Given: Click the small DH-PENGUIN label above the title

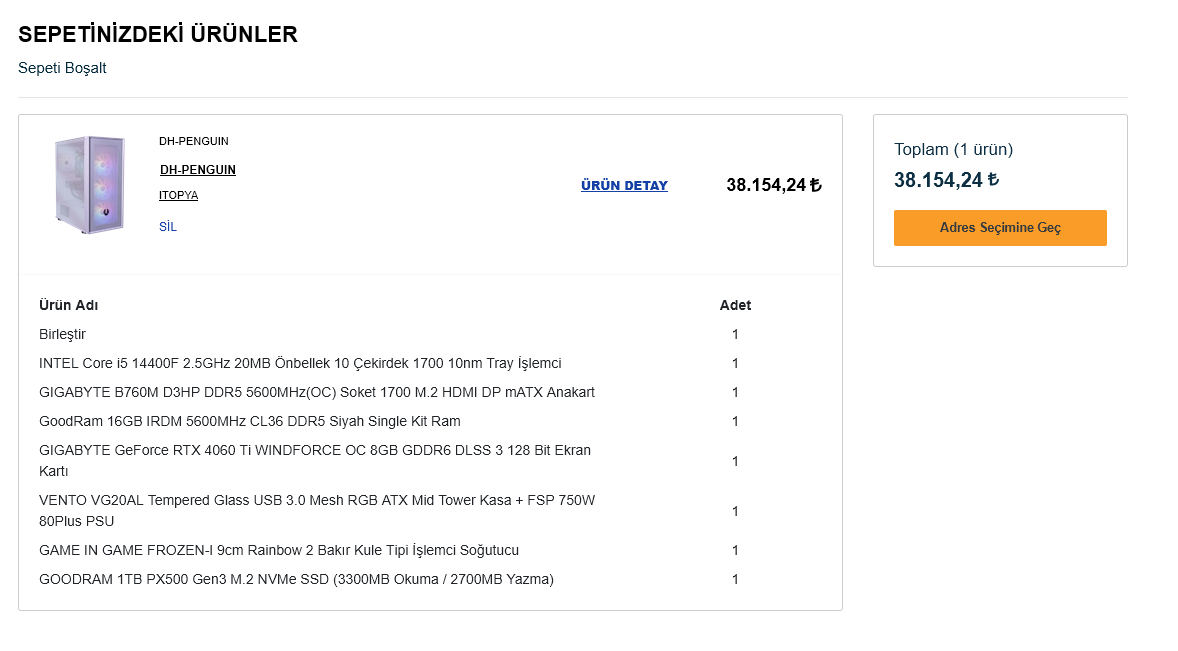Looking at the screenshot, I should [194, 141].
